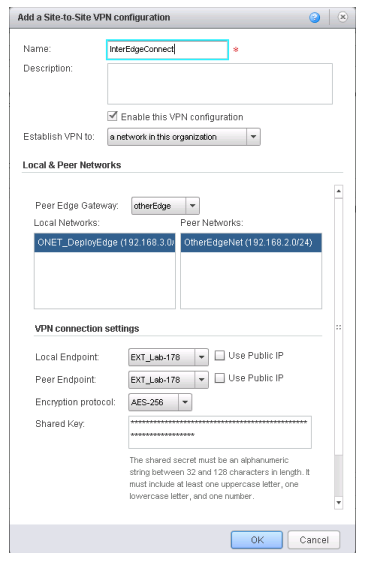Open the Local Endpoint dropdown arrow
Viewport: 368px width, 561px height.
201,357
